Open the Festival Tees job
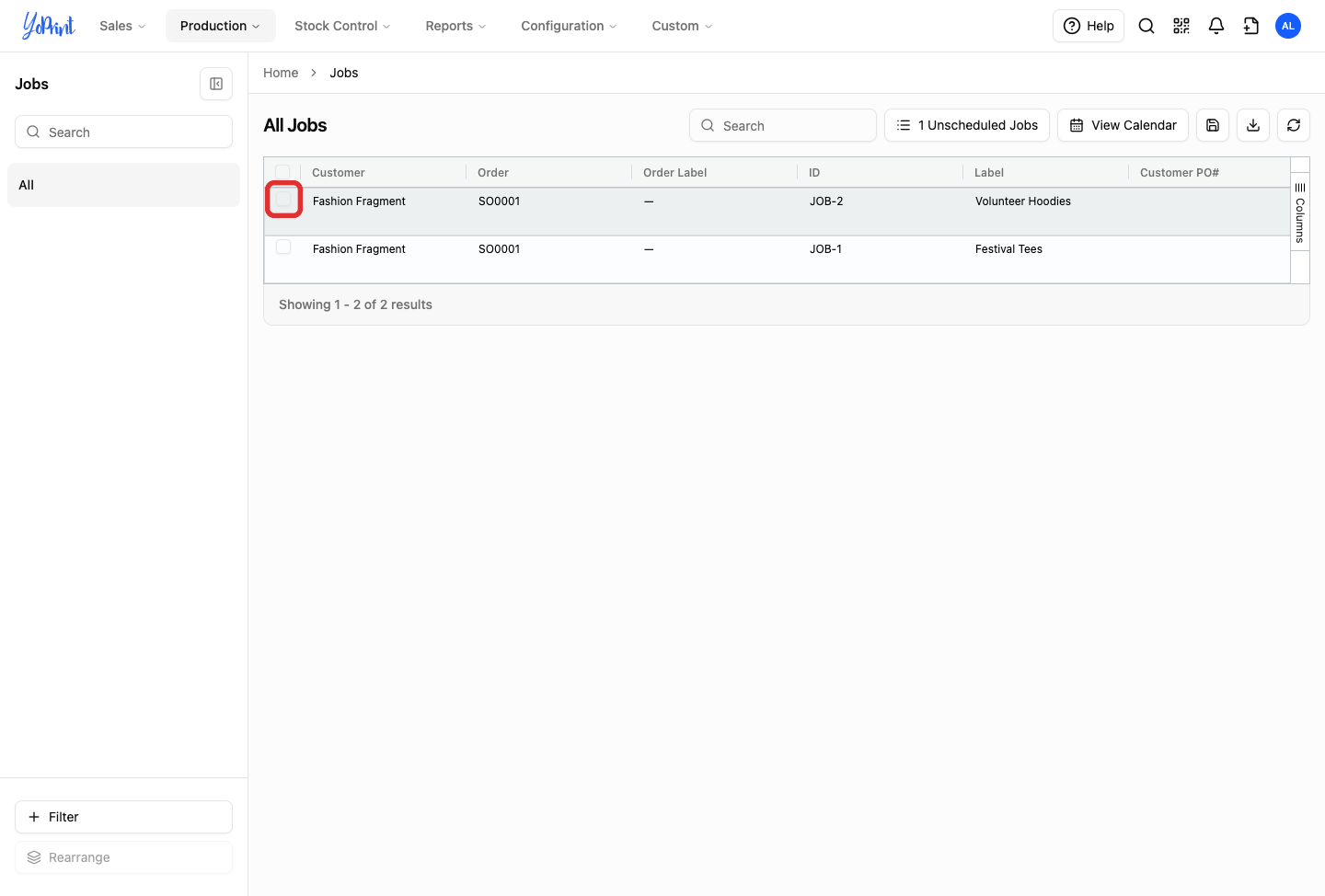This screenshot has width=1325, height=896. point(1008,249)
